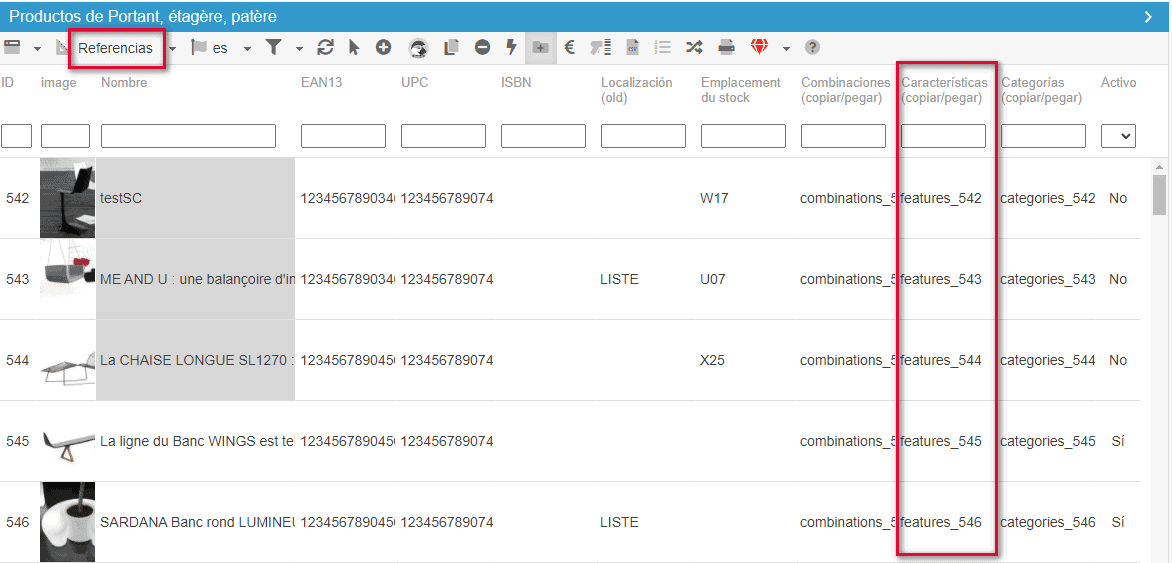Select the Referencias view
The width and height of the screenshot is (1172, 563).
(x=115, y=48)
